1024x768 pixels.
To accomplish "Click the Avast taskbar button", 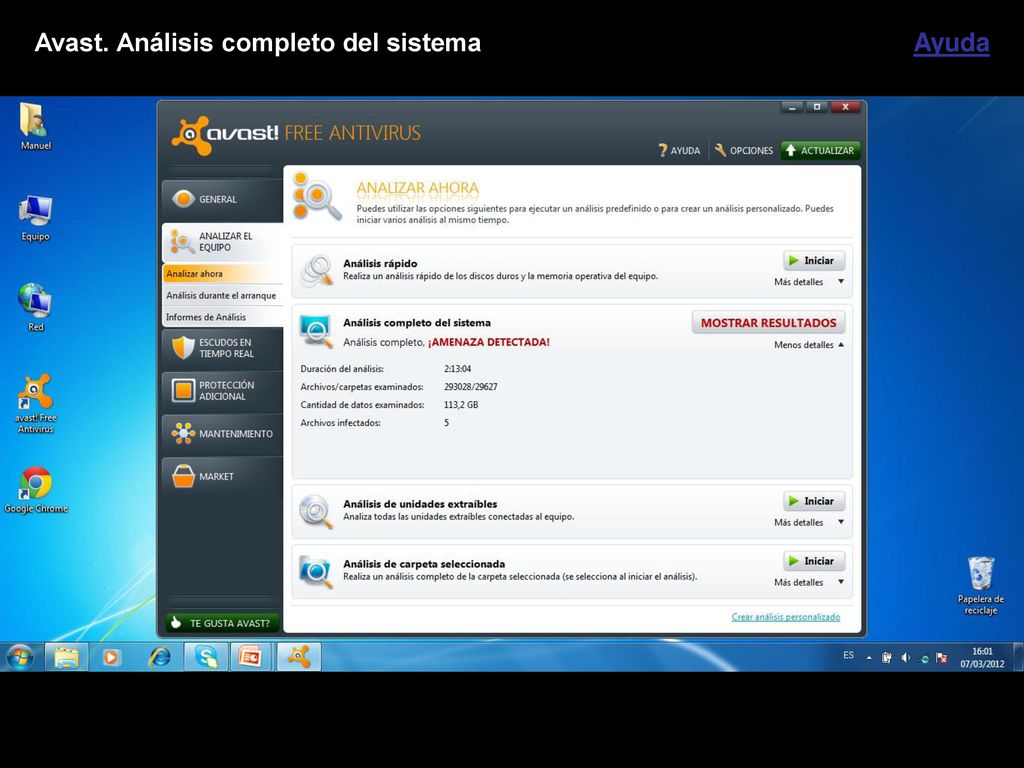I will pyautogui.click(x=298, y=656).
